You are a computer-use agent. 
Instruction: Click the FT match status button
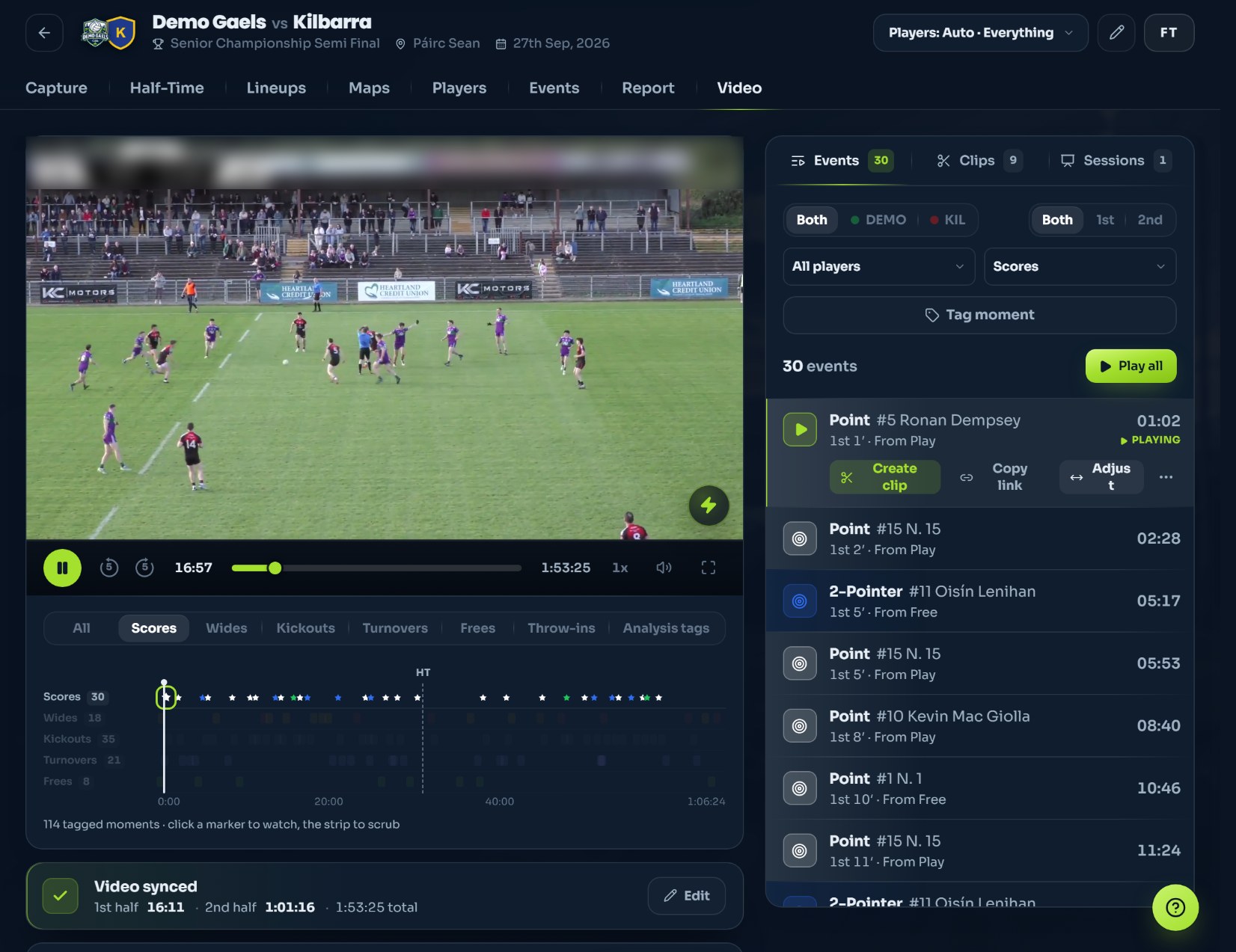(x=1169, y=33)
